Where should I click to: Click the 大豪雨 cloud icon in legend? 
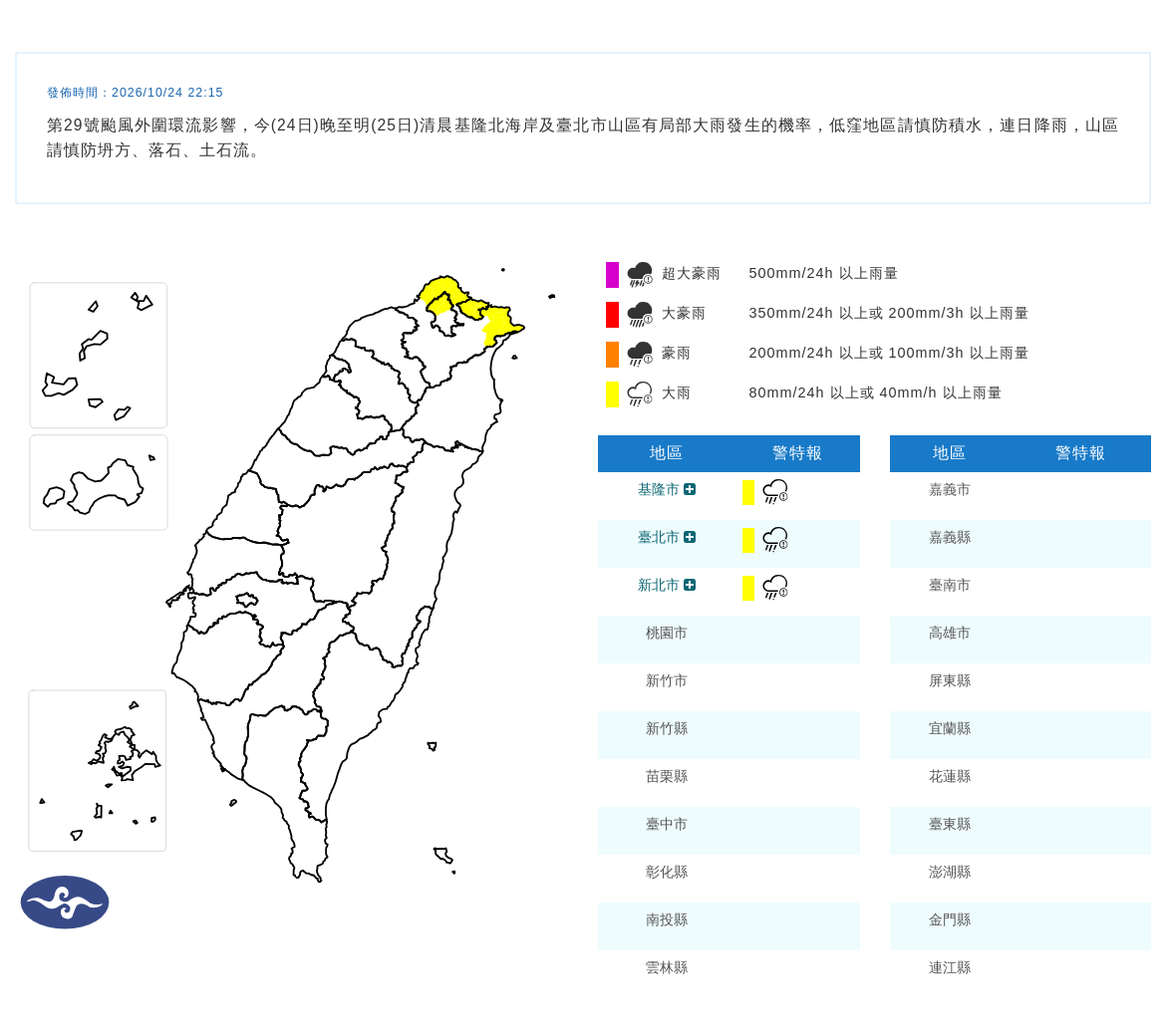click(640, 315)
